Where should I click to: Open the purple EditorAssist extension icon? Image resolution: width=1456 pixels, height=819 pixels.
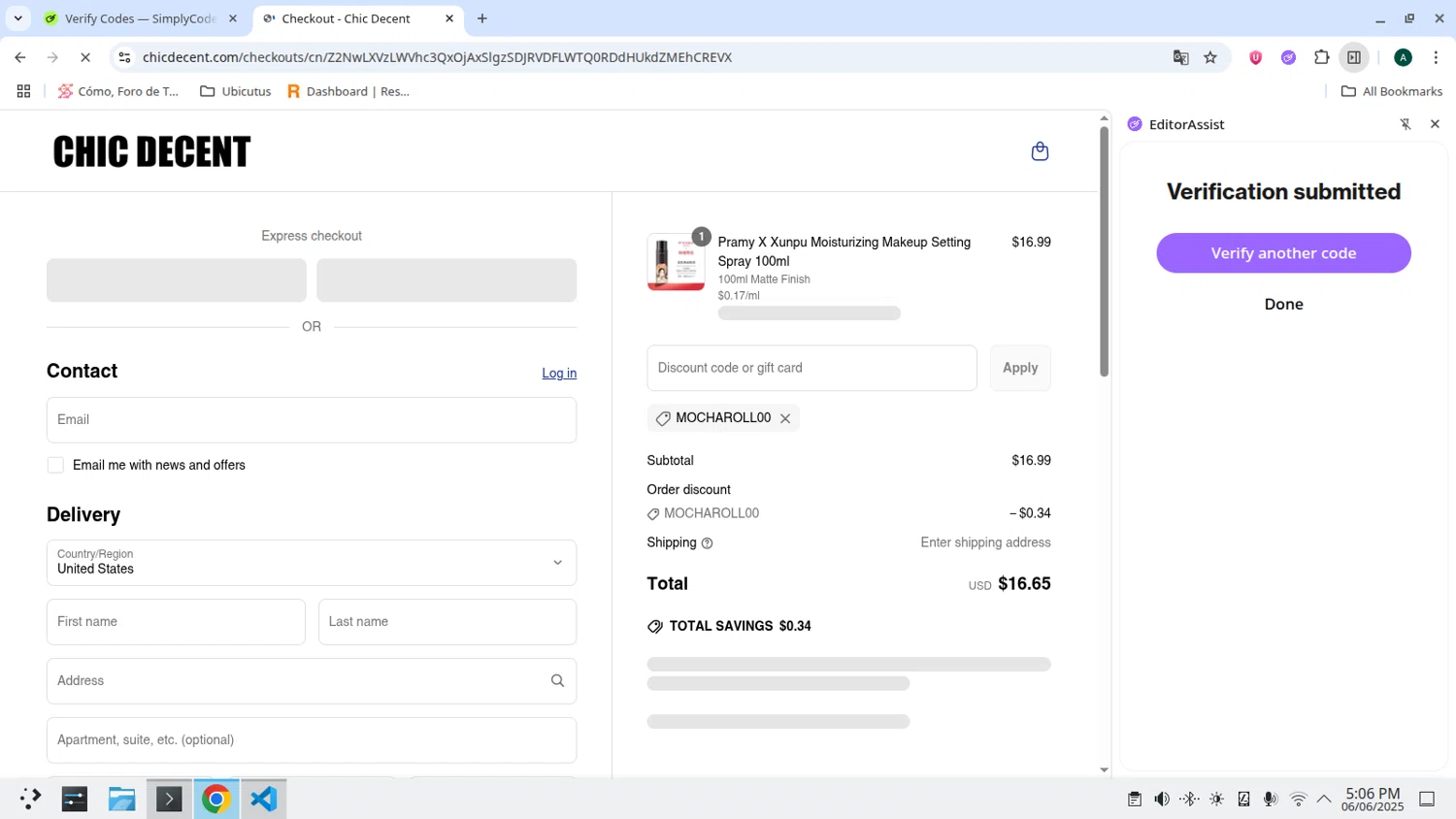pos(1288,57)
